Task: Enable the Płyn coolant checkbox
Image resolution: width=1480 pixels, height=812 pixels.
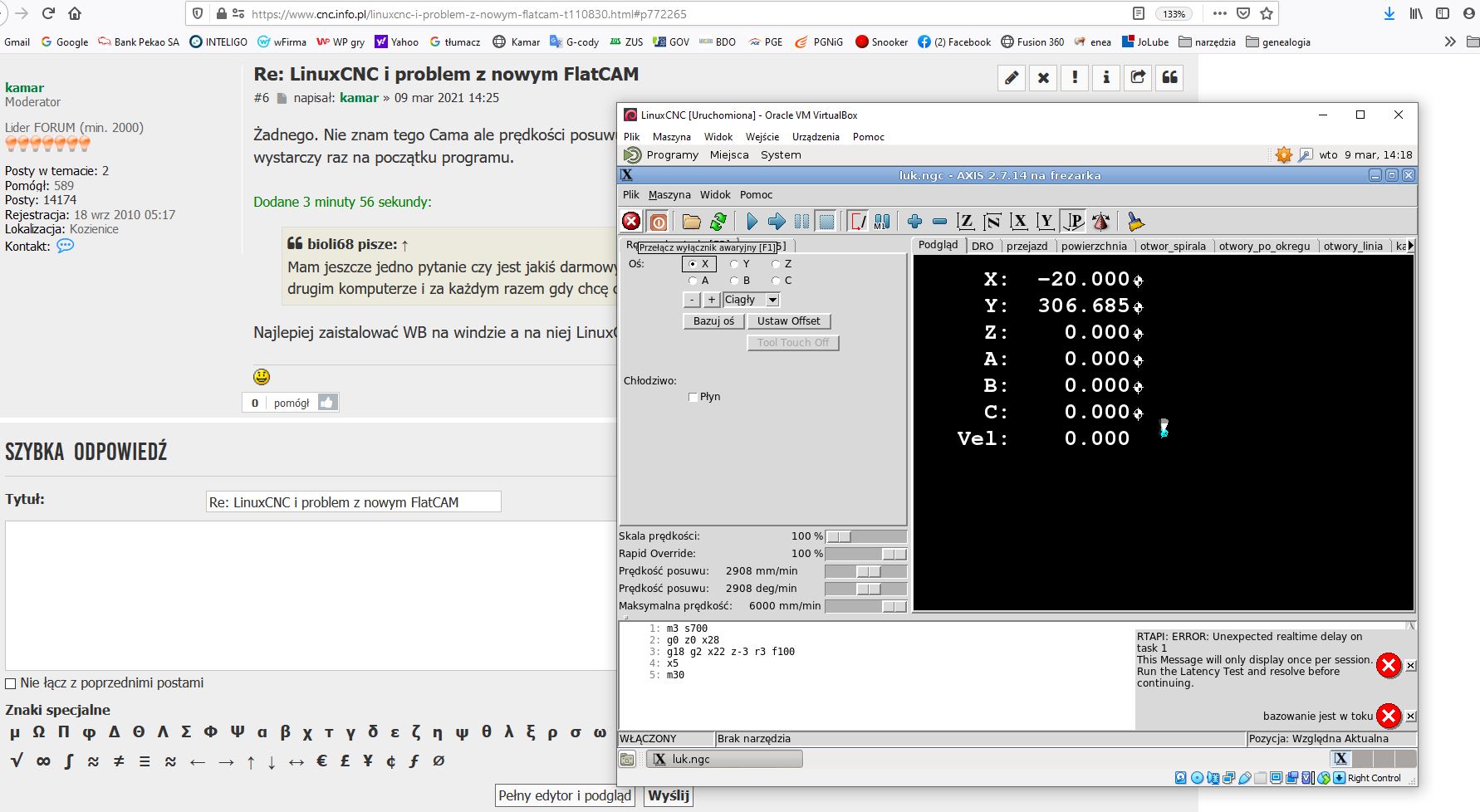Action: (x=693, y=397)
